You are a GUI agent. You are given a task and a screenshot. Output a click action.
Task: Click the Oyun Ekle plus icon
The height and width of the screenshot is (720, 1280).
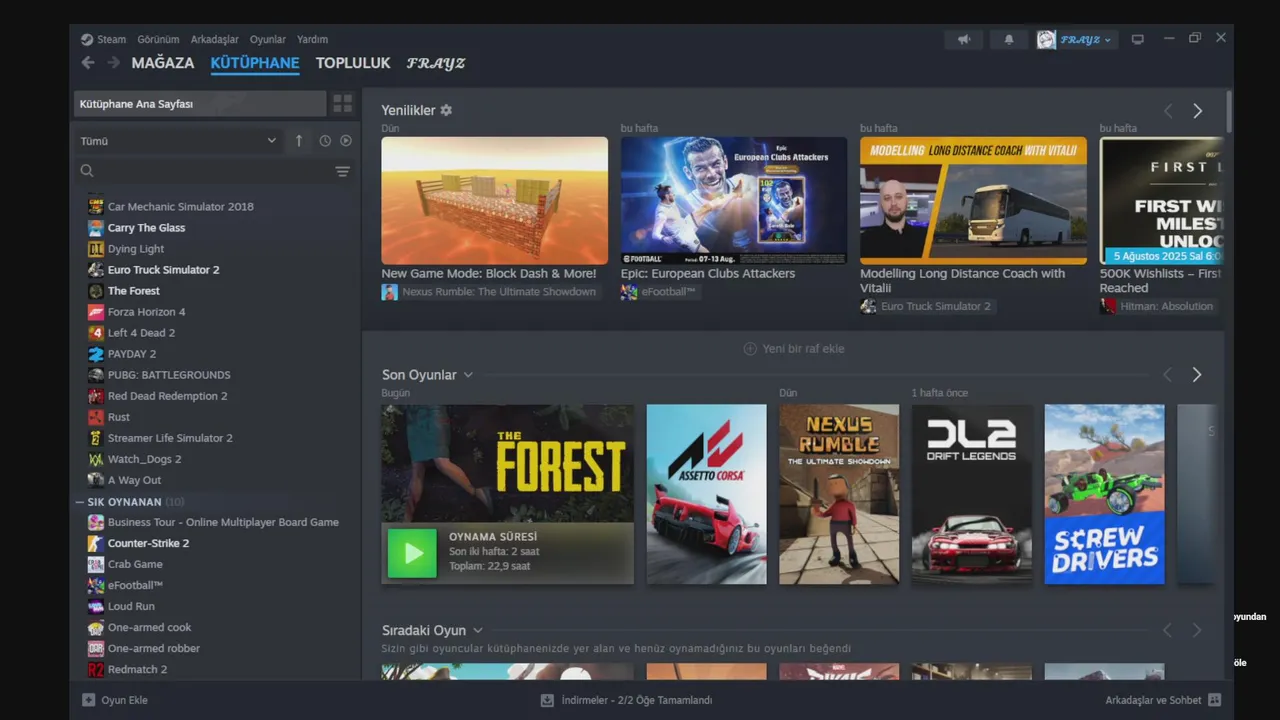(x=88, y=700)
